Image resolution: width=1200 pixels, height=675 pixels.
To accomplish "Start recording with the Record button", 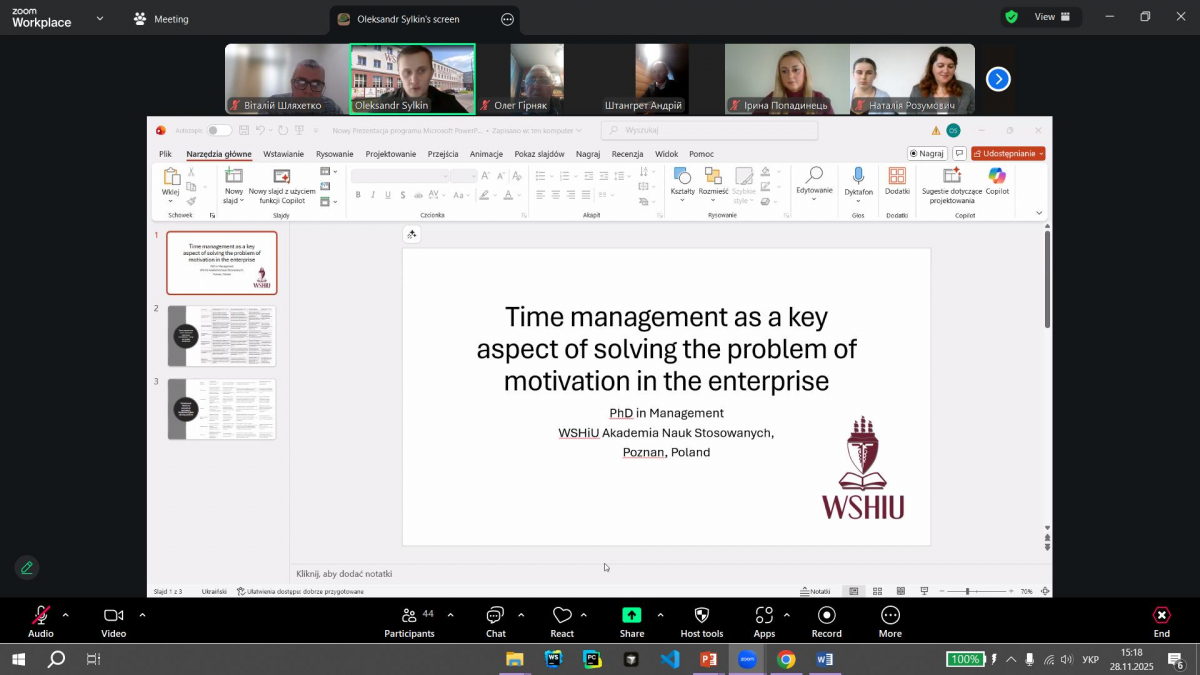I will click(826, 615).
